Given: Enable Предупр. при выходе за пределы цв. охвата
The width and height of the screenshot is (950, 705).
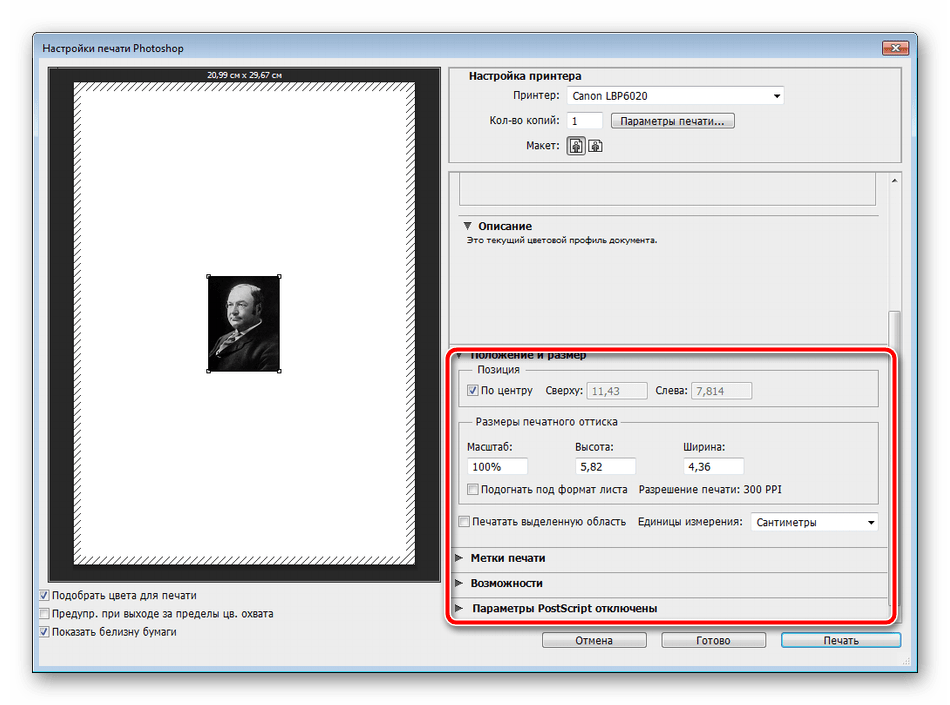Looking at the screenshot, I should 44,613.
